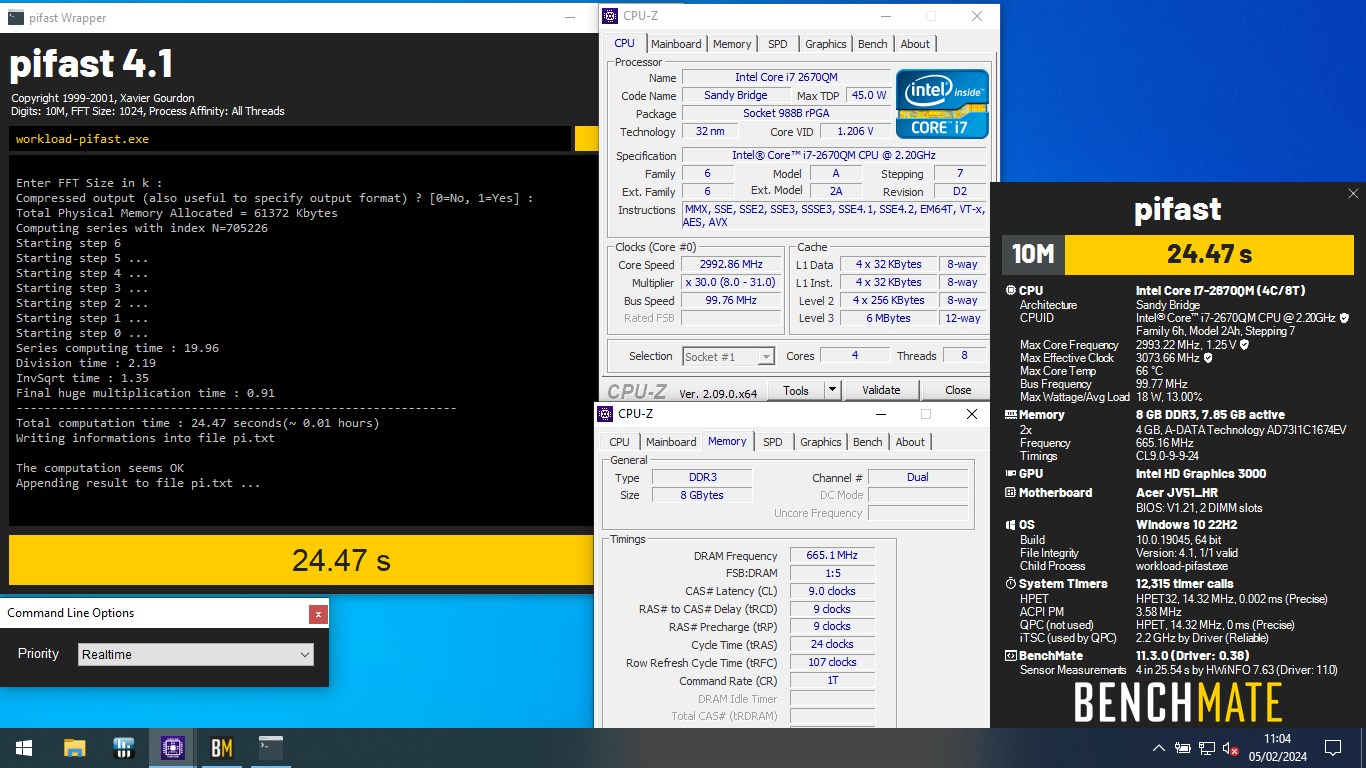
Task: Click the Command Rate value 1T
Action: [832, 681]
